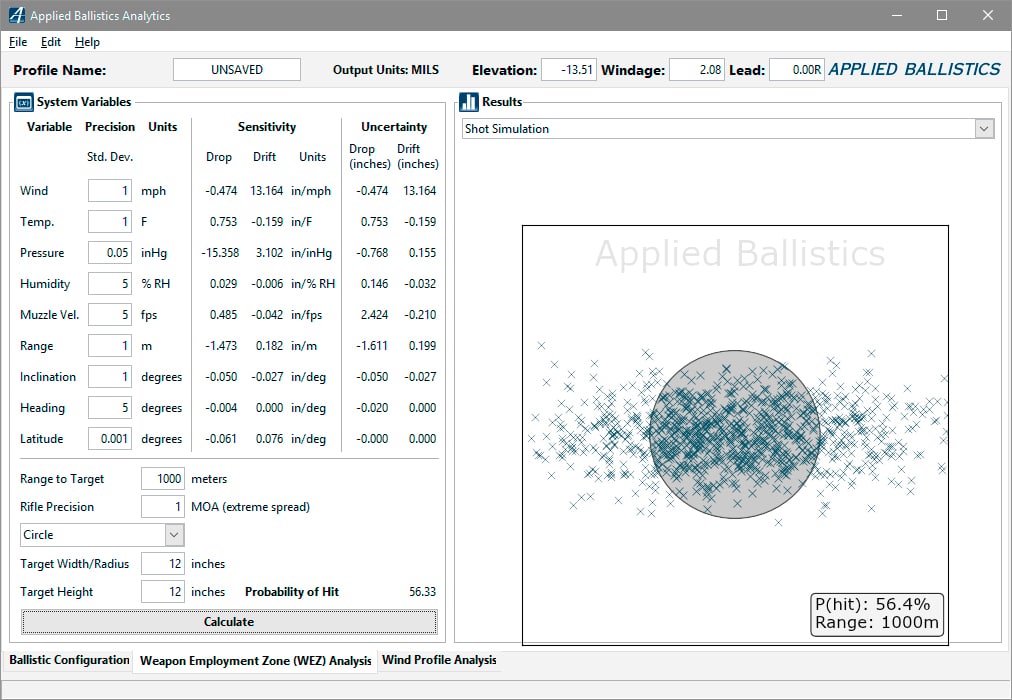Click the Latitude drift sensitivity value 0.076
The height and width of the screenshot is (700, 1012).
[269, 439]
